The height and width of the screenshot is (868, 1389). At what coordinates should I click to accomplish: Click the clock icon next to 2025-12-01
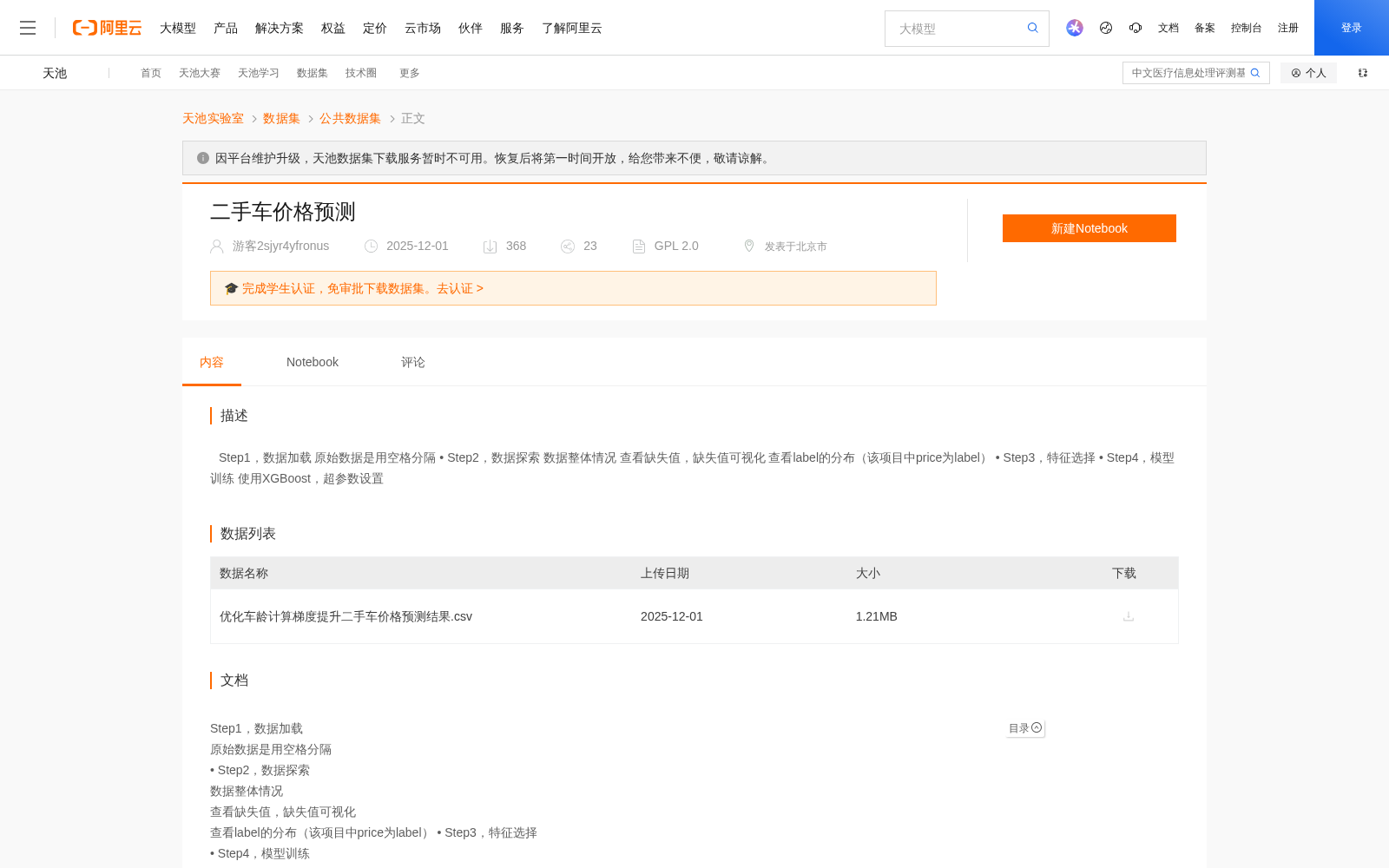371,247
